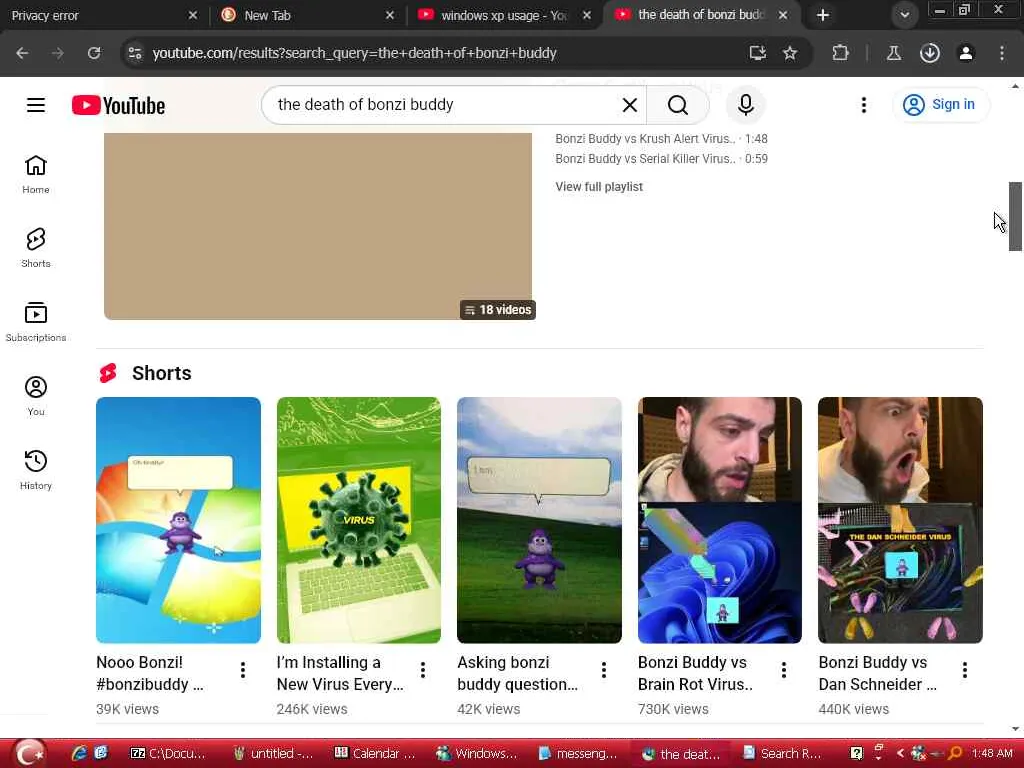Screen dimensions: 1024x768
Task: Open the 18 videos playlist thumbnail
Action: (x=318, y=226)
